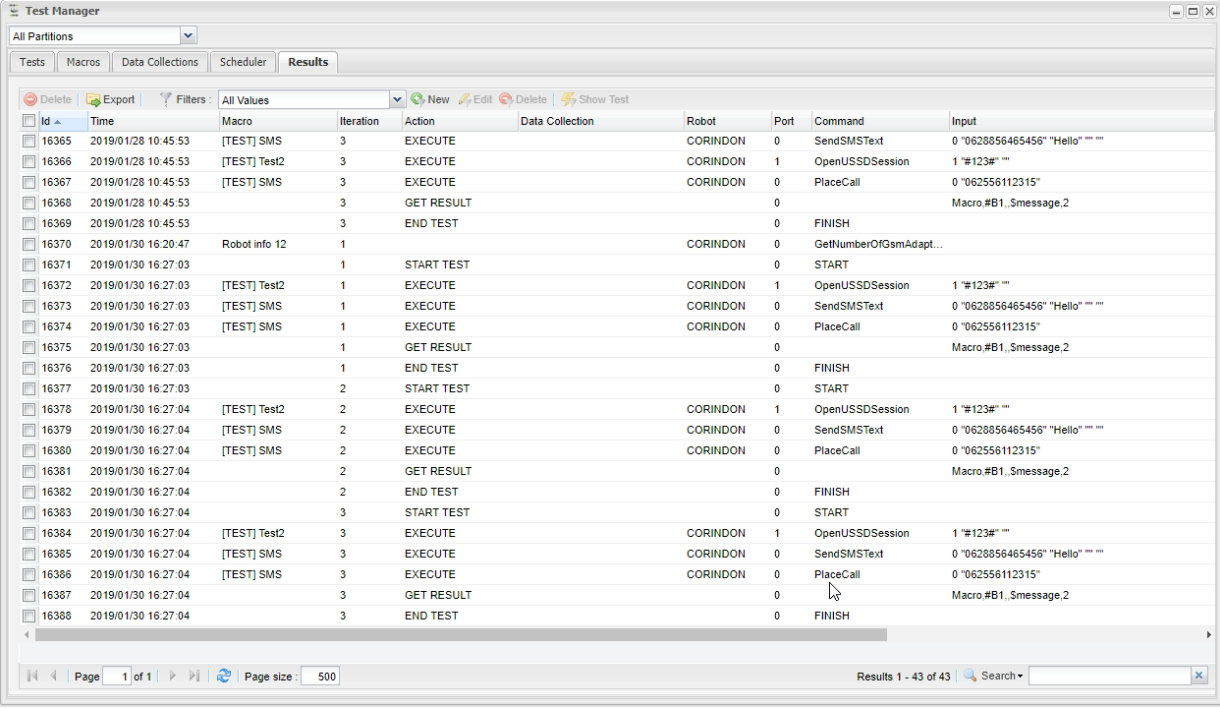The image size is (1220, 709).
Task: Click the Delete button next to Edit
Action: click(525, 100)
